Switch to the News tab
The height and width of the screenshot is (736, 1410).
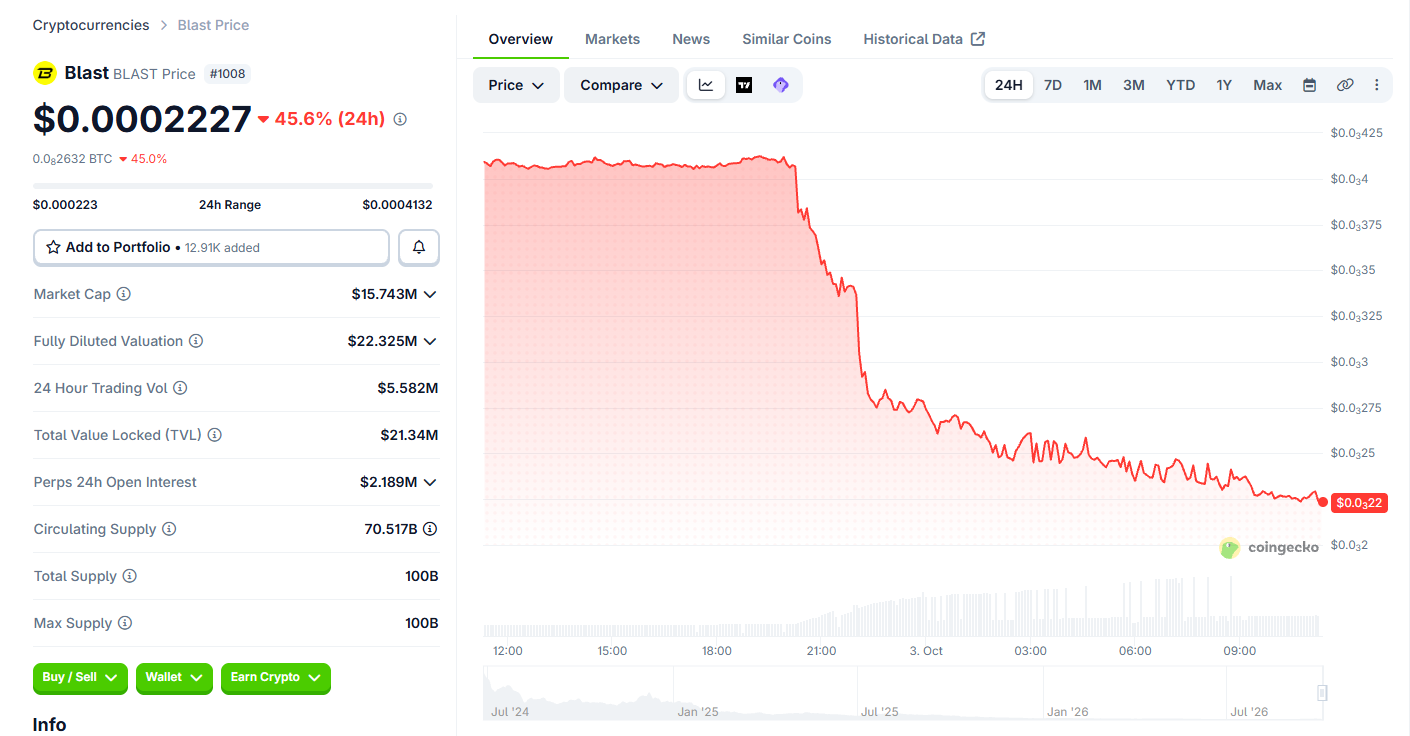pyautogui.click(x=691, y=39)
